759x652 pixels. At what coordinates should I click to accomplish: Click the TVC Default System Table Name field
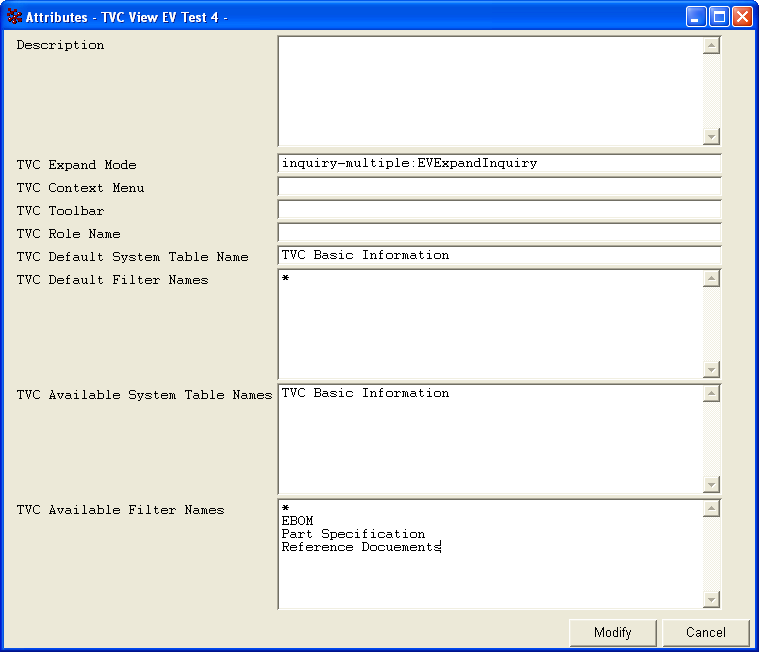tap(498, 256)
